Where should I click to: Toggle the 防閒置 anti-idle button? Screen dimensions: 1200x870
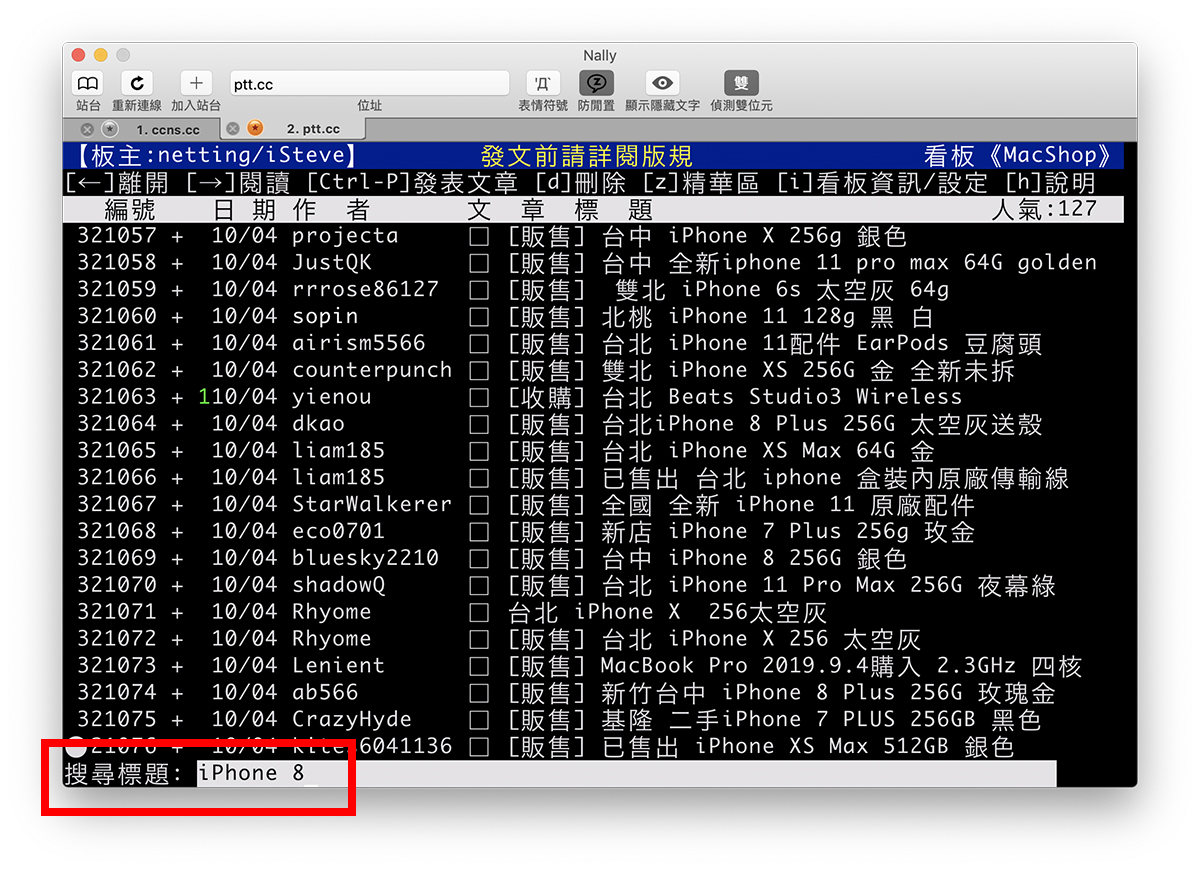coord(596,84)
